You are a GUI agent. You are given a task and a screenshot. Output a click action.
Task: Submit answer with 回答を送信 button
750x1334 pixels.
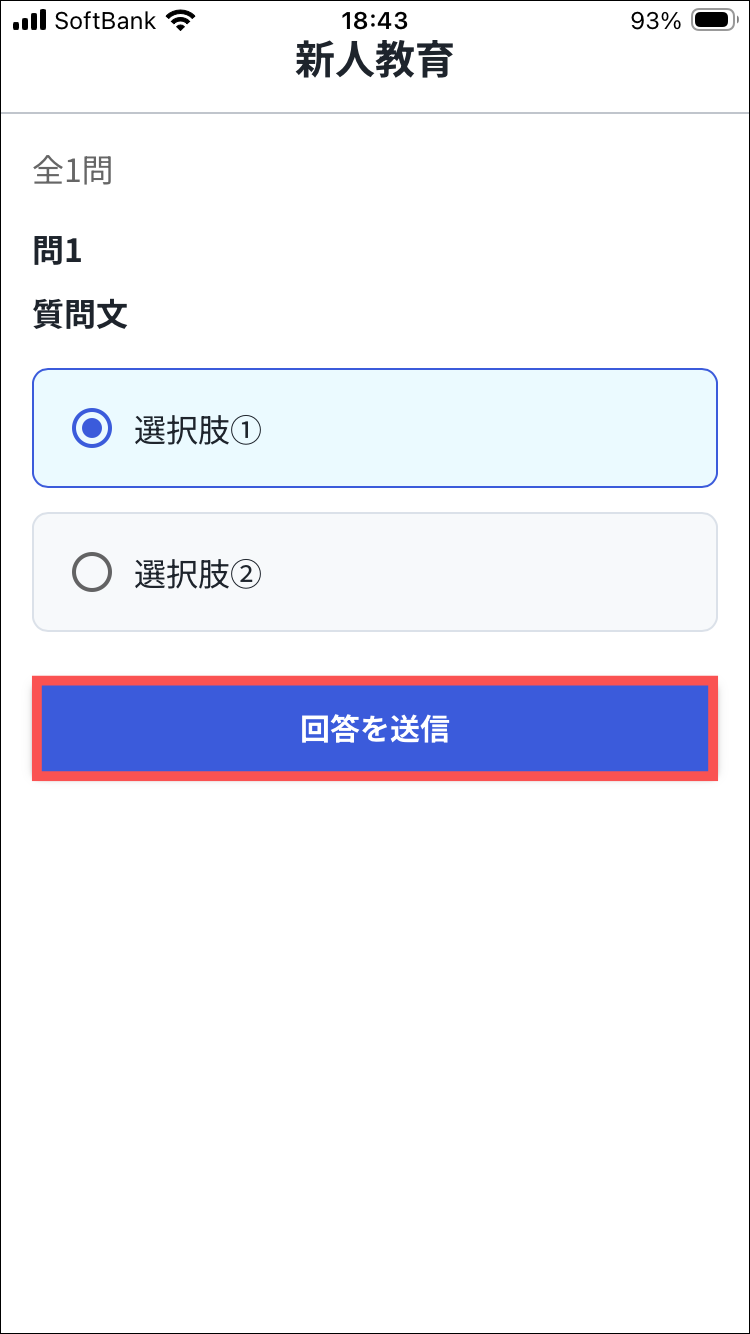coord(375,729)
